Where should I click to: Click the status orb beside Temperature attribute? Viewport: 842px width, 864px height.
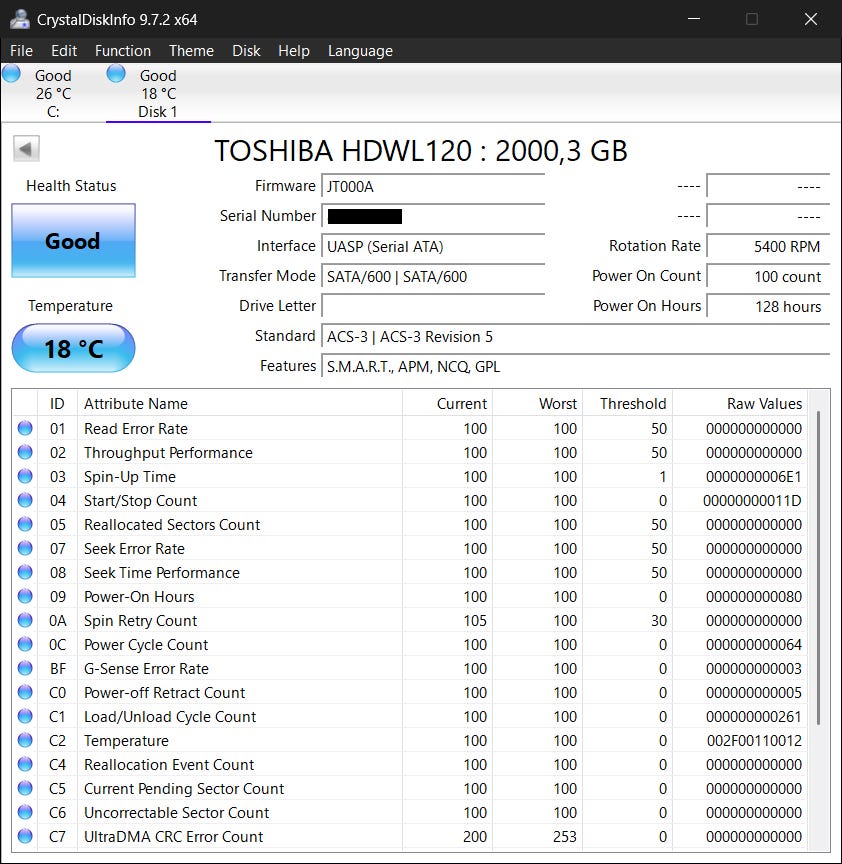[25, 741]
